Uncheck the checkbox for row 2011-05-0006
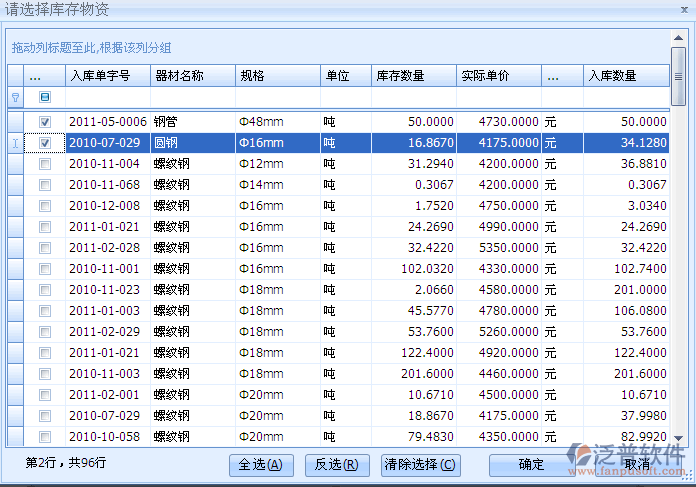Viewport: 696px width, 487px height. [45, 122]
